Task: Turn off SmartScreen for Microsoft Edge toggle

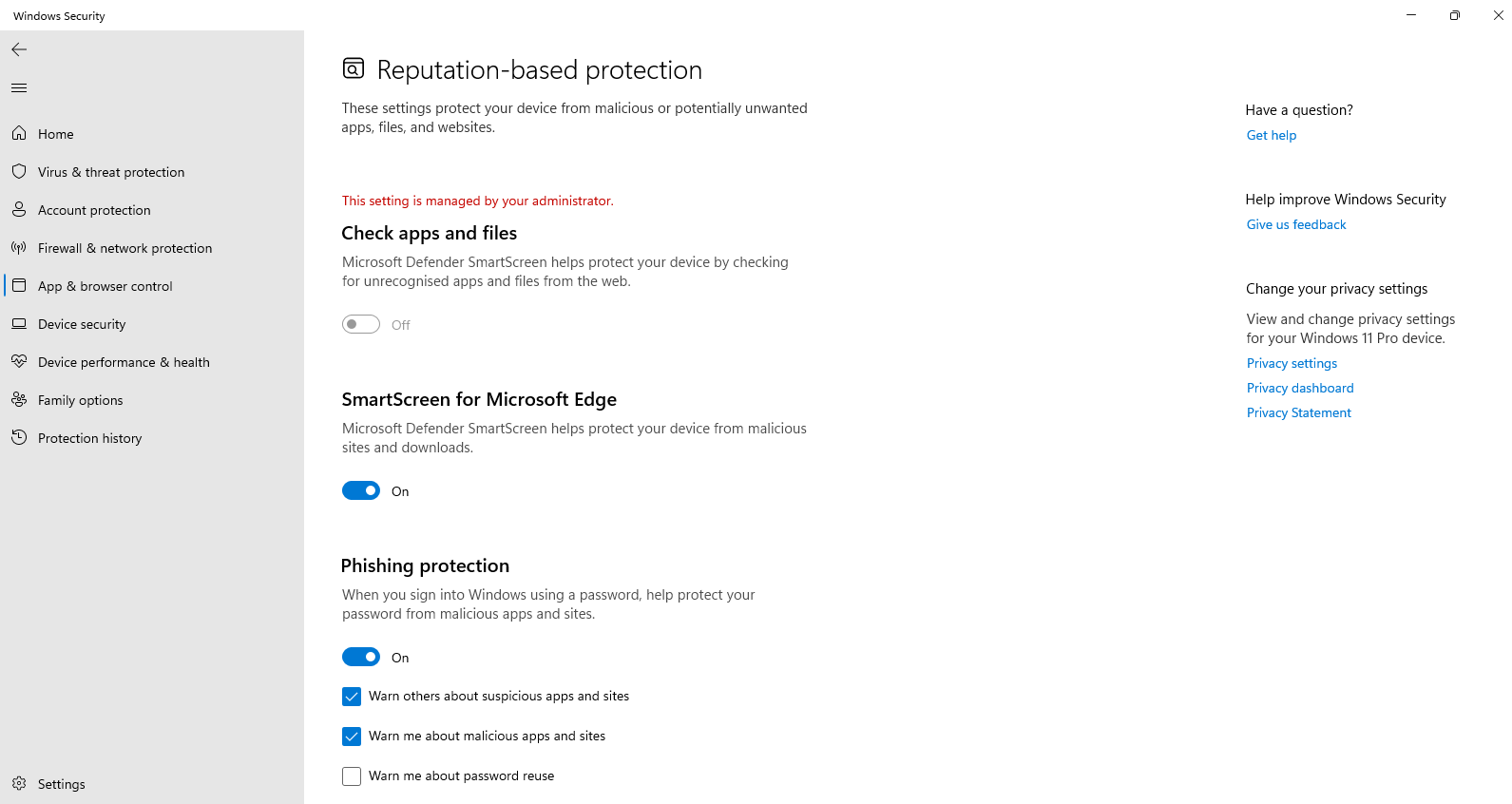Action: (361, 490)
